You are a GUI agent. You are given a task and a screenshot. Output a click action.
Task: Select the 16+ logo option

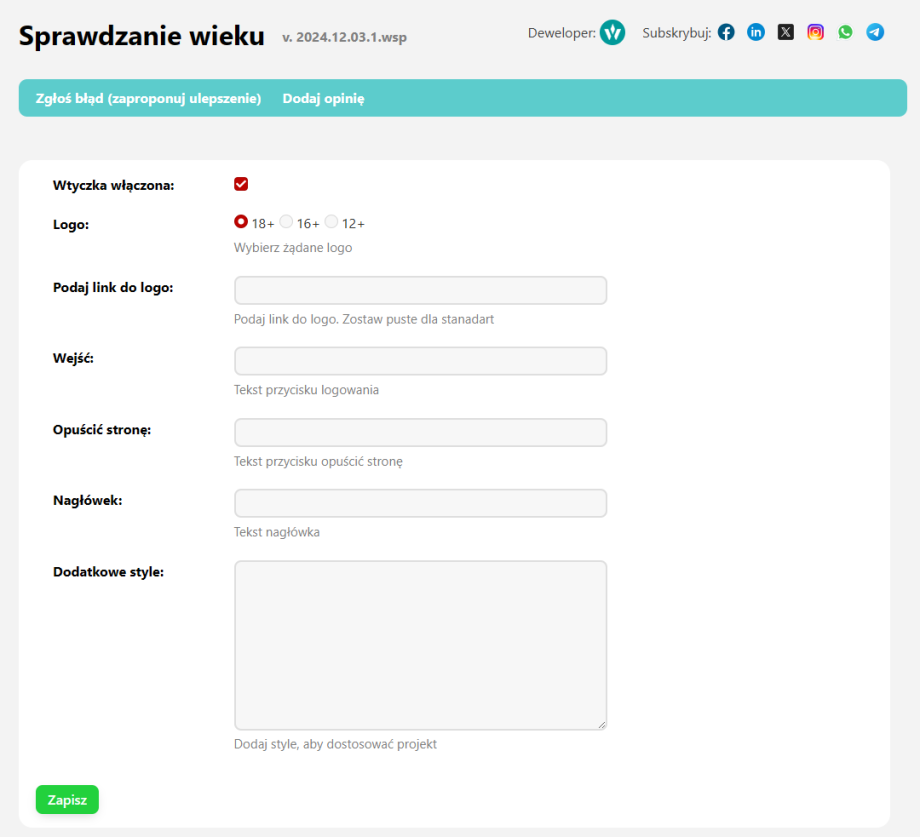(x=286, y=222)
